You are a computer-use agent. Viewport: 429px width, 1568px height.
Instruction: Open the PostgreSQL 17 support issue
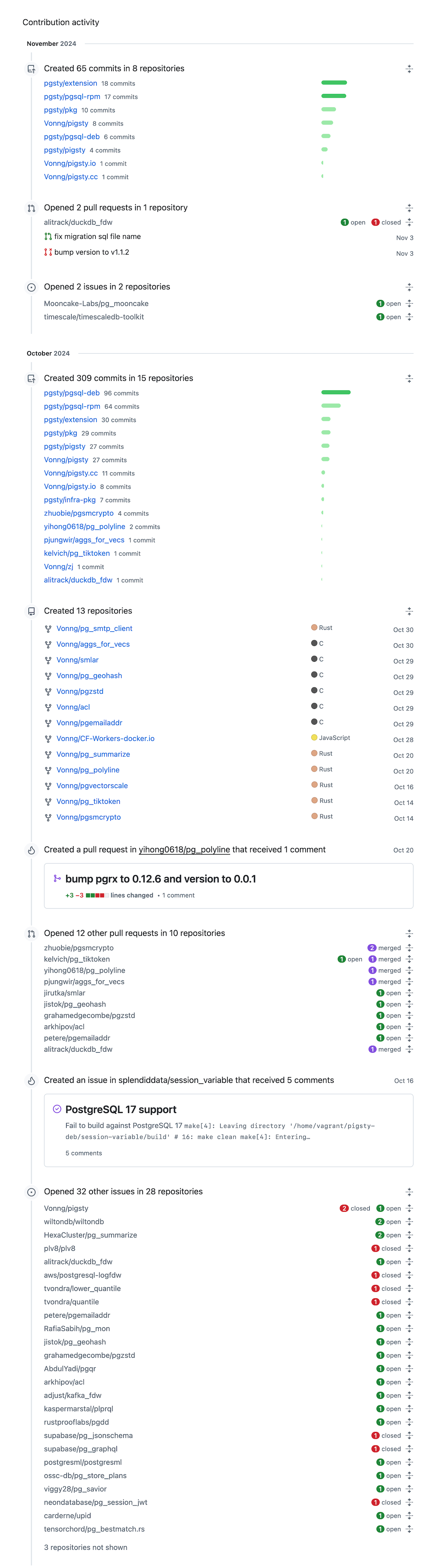point(120,1109)
